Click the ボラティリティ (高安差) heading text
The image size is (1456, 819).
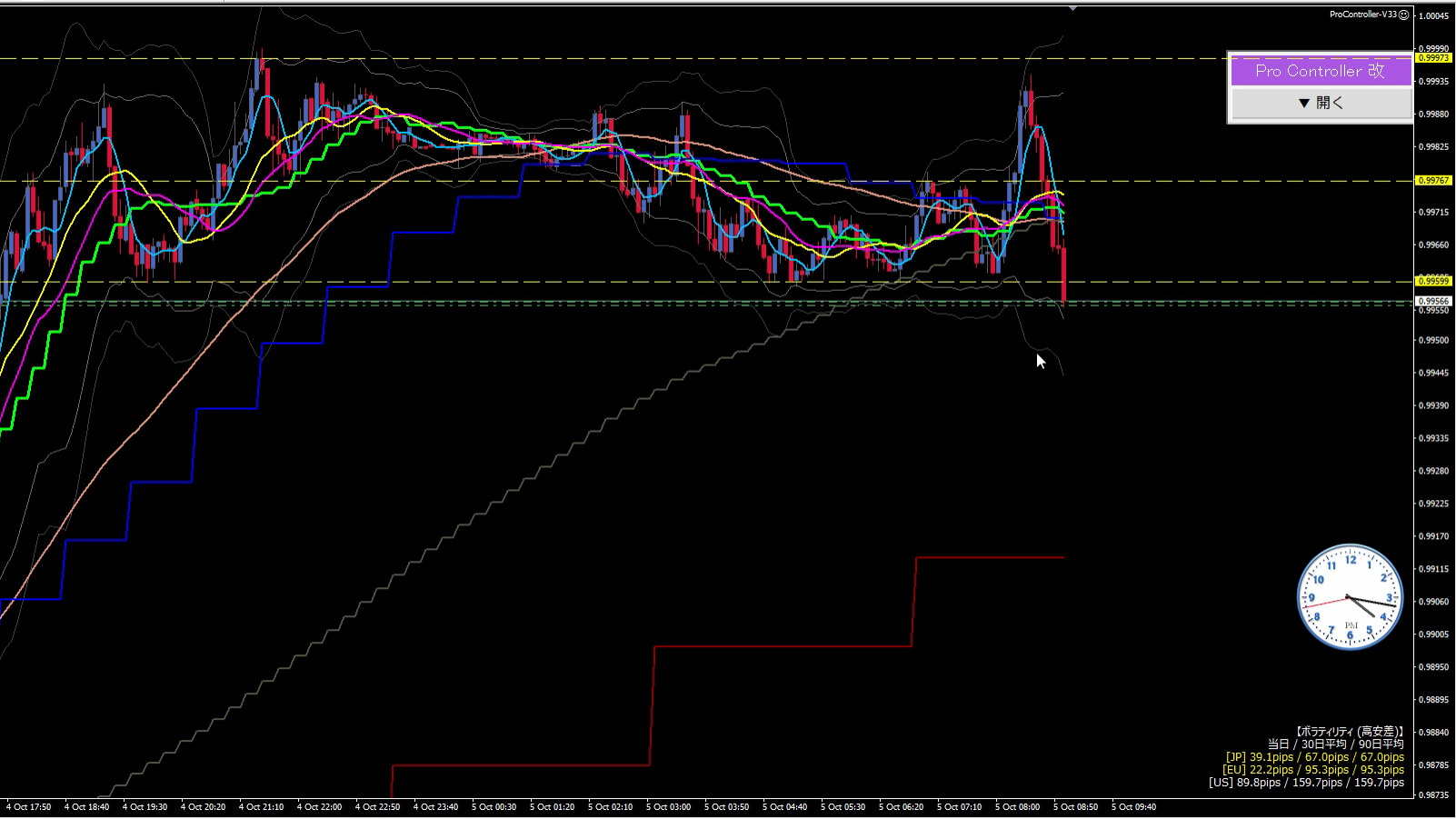(x=1350, y=732)
